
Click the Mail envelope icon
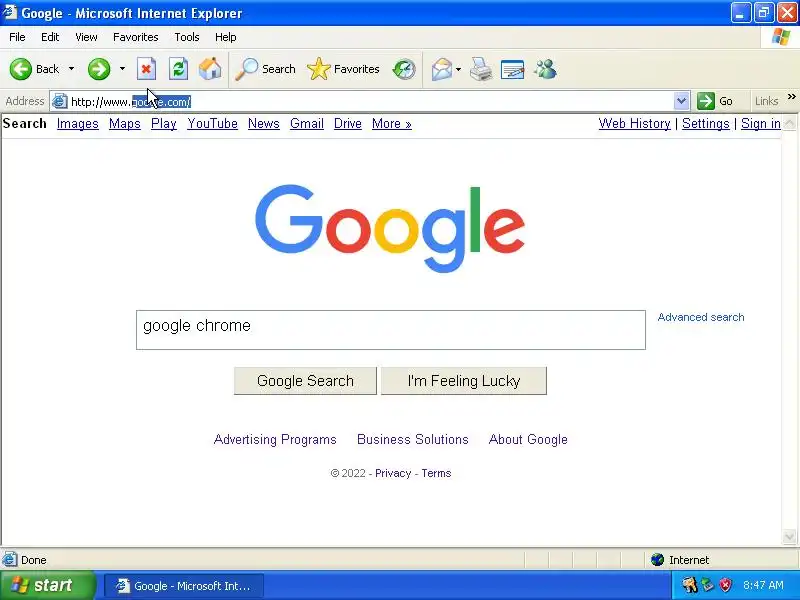(x=442, y=69)
